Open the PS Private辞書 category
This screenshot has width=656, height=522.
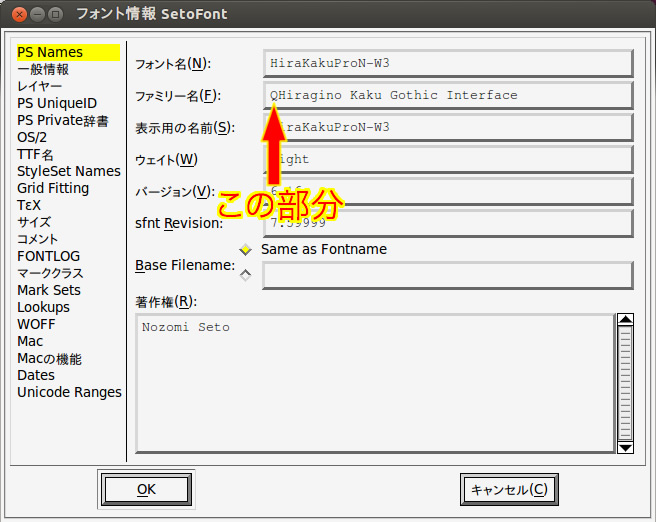(63, 120)
